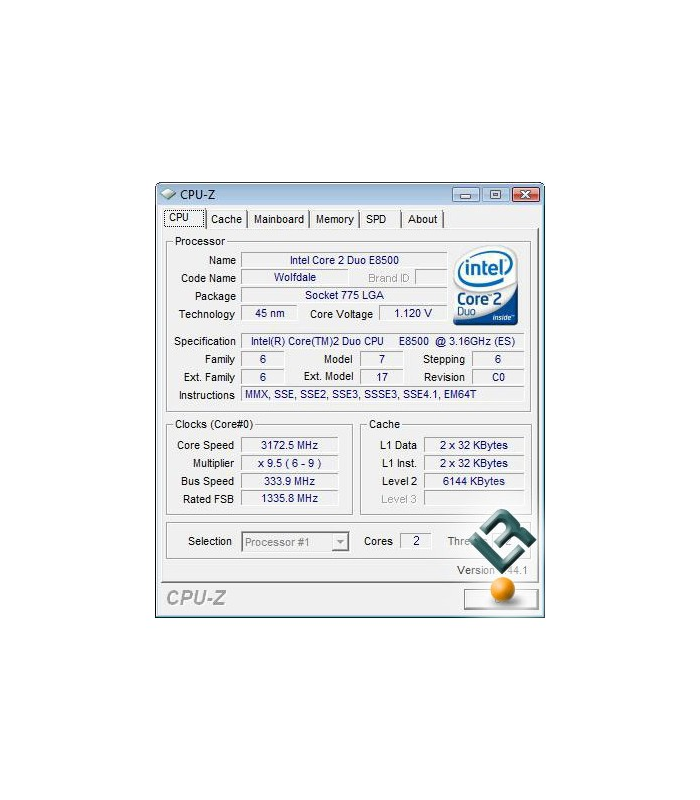Select the Wolfdale code name value
700x800 pixels.
coord(295,278)
